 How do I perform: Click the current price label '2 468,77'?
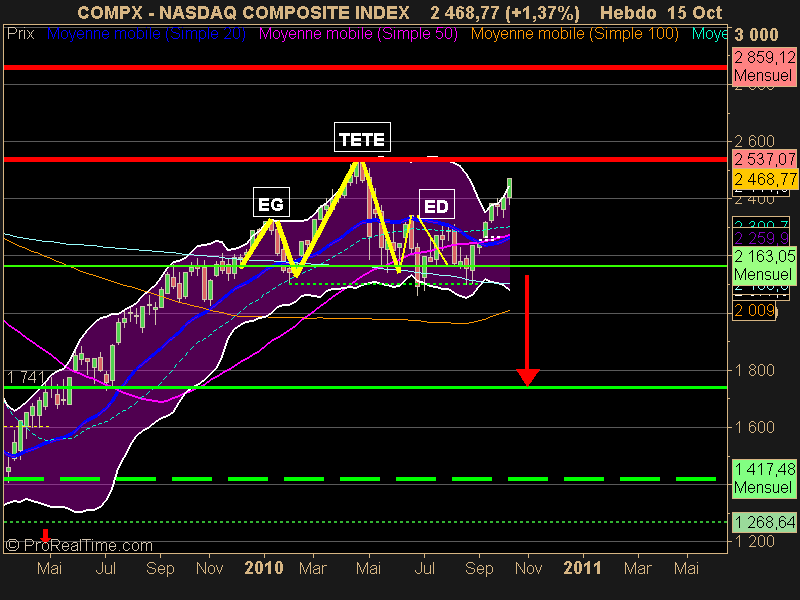[765, 179]
